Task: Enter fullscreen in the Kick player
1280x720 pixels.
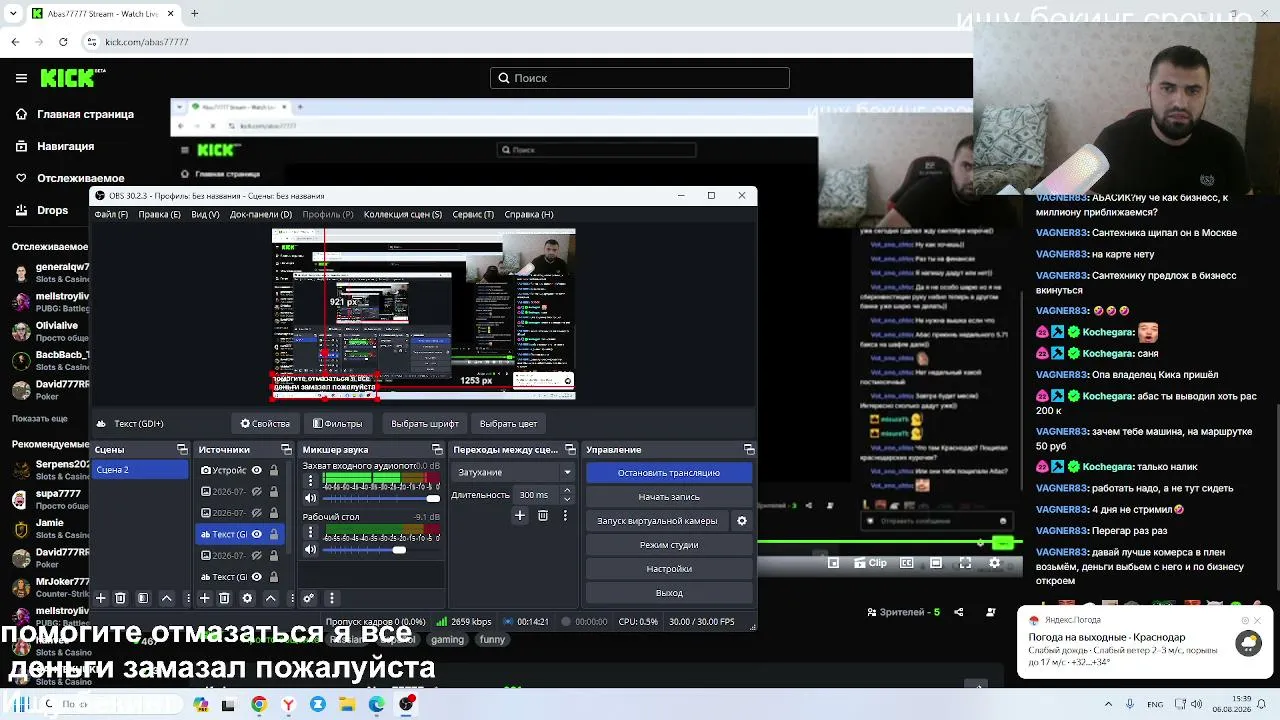Action: click(965, 563)
